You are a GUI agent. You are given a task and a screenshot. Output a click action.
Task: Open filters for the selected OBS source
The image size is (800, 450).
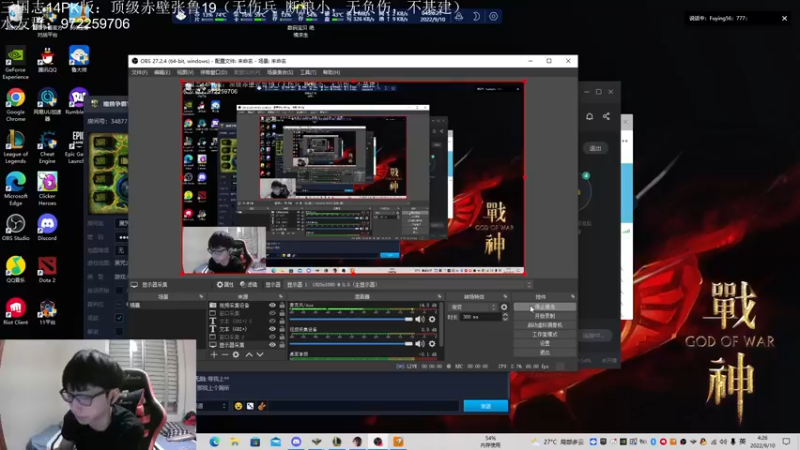[248, 285]
